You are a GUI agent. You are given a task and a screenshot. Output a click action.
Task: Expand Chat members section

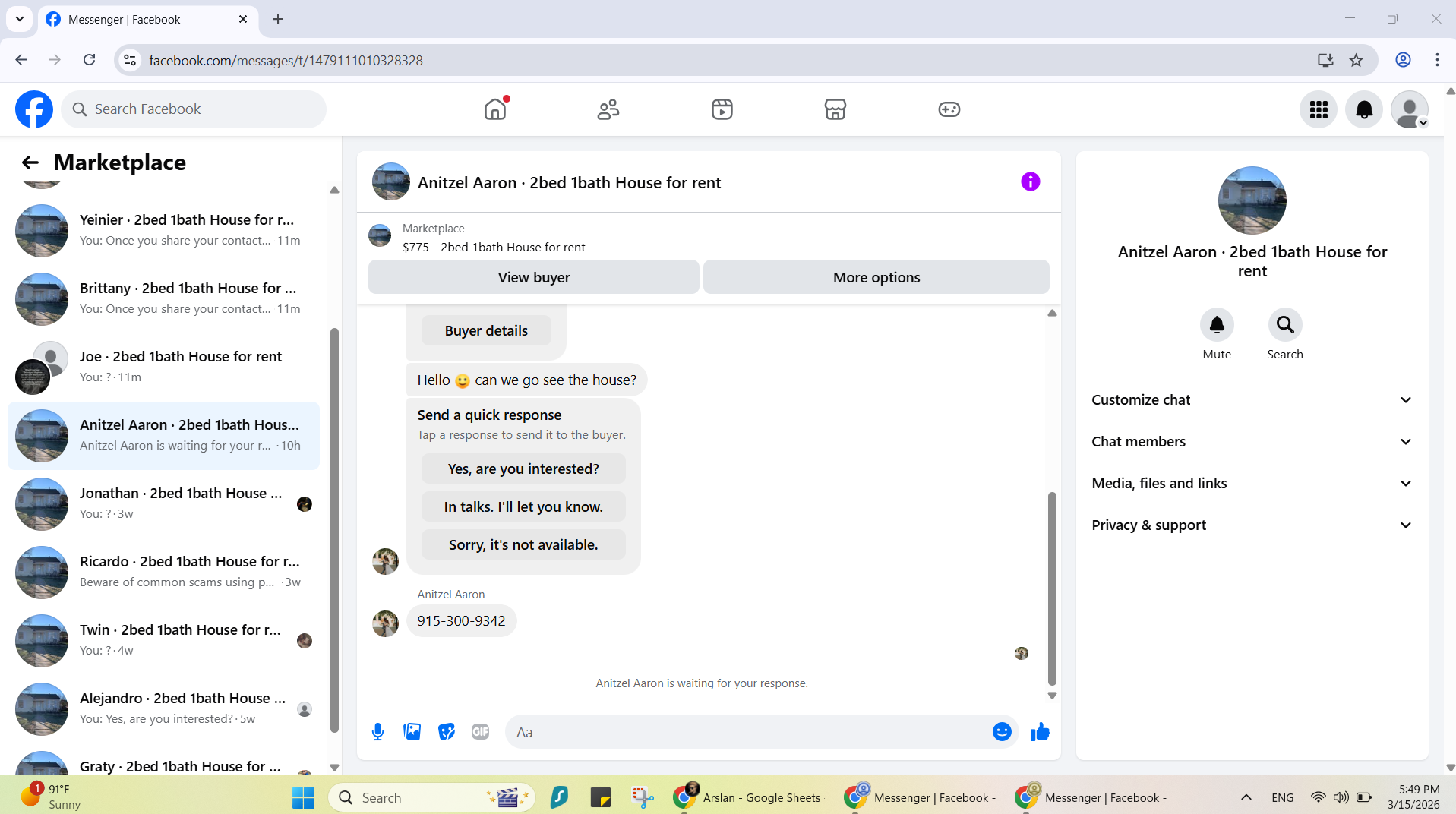tap(1252, 442)
